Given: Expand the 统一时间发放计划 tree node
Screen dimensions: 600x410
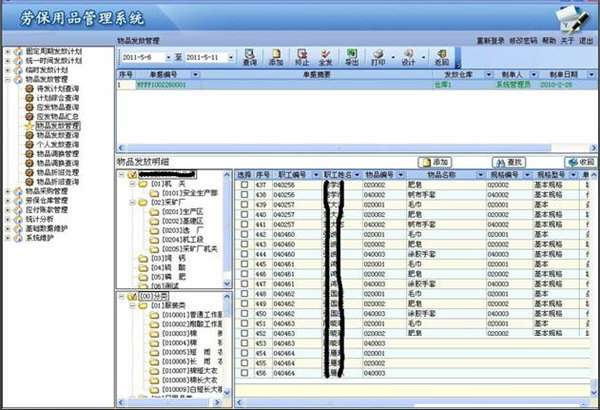Looking at the screenshot, I should (8, 60).
